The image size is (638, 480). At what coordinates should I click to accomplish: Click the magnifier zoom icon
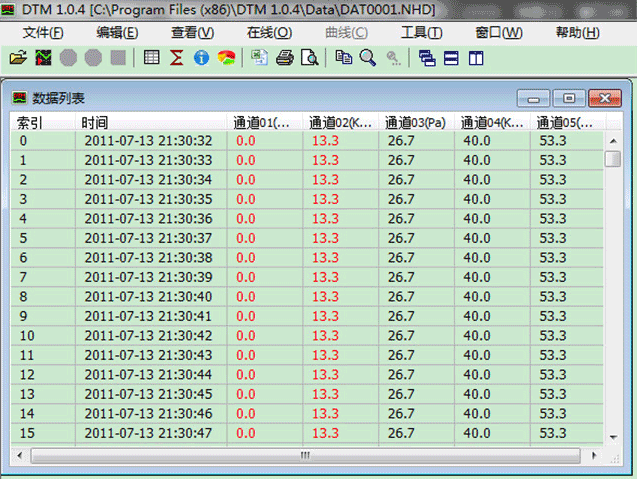368,58
